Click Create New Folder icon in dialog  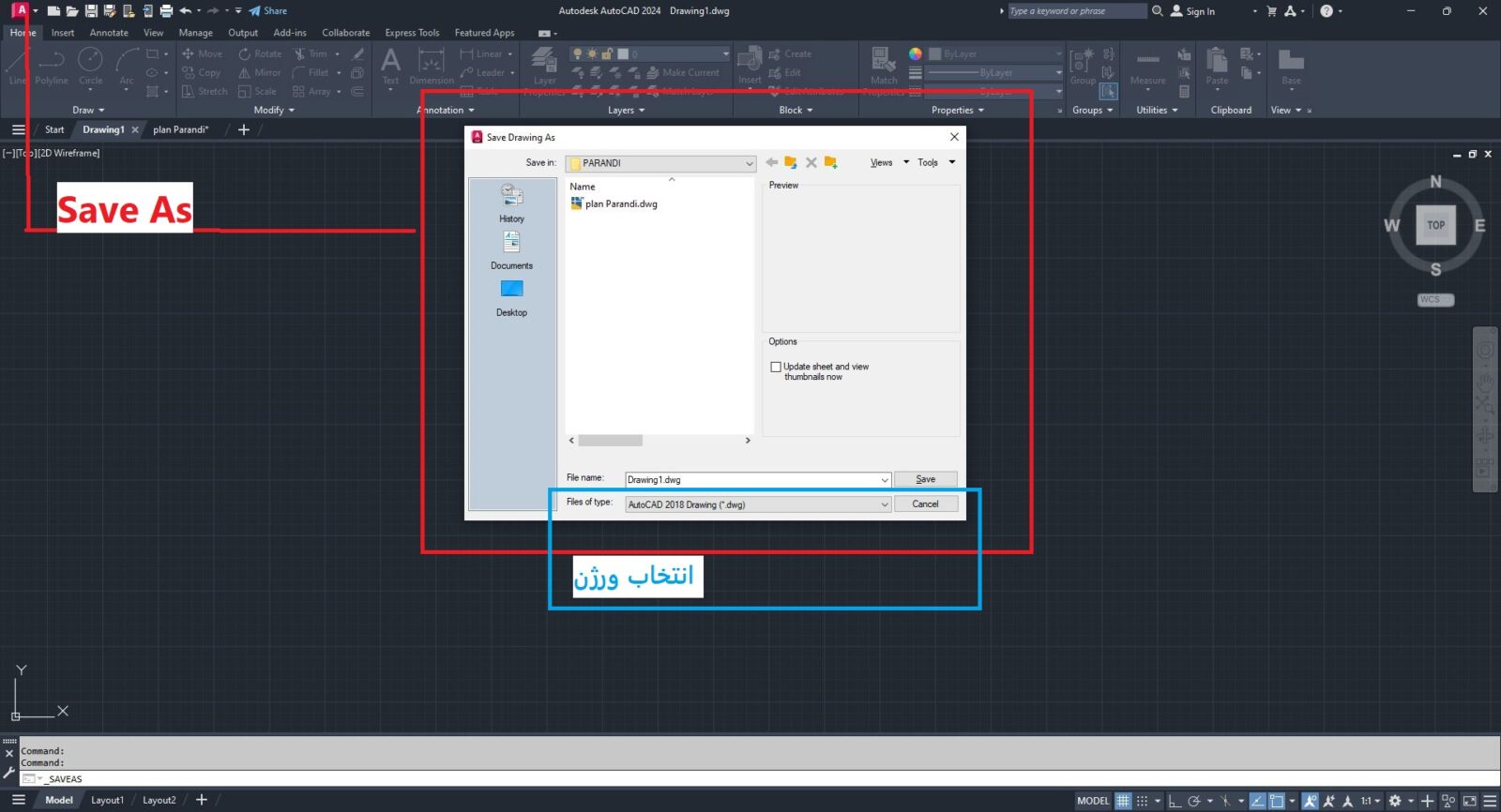click(x=830, y=162)
